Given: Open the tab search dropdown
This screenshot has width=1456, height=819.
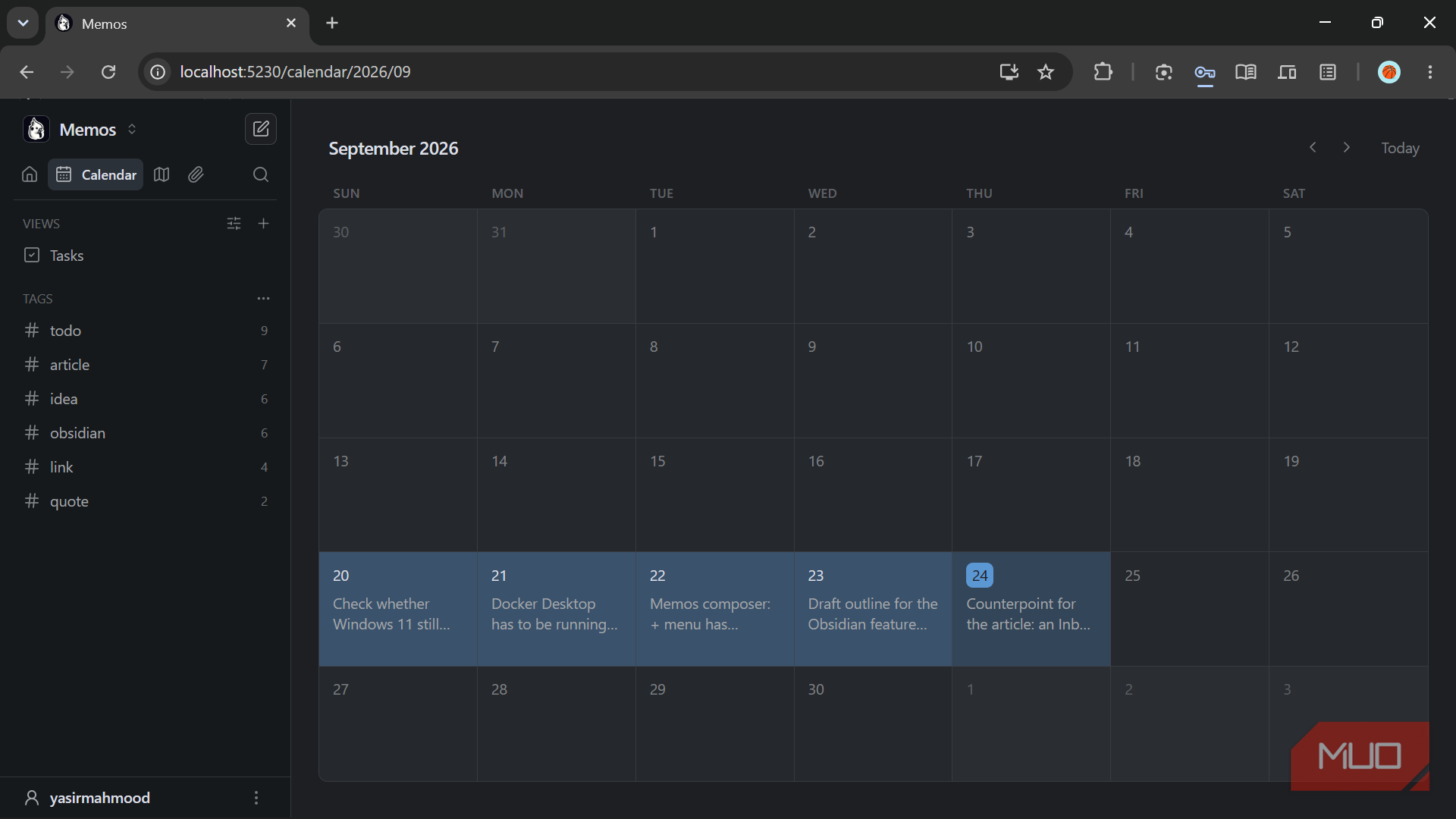Looking at the screenshot, I should 23,23.
